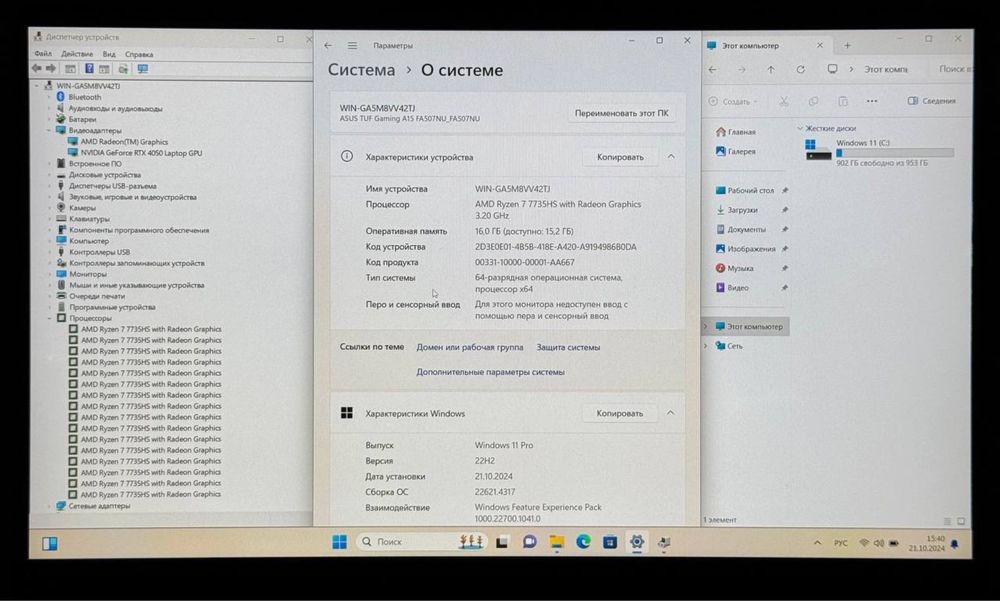
Task: Click the green icon in Device Manager toolbar
Action: pos(123,69)
